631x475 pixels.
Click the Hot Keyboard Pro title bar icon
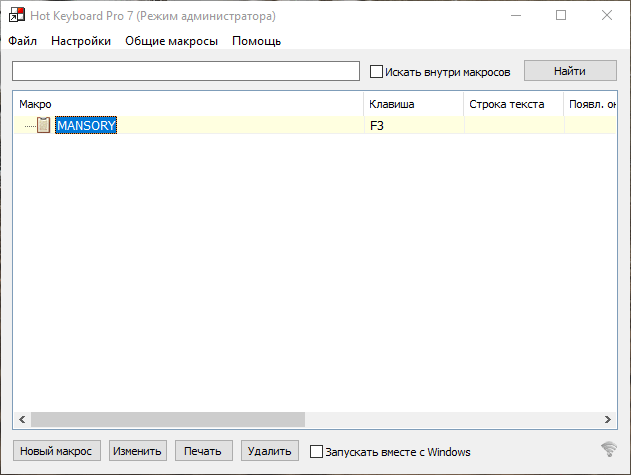point(16,15)
